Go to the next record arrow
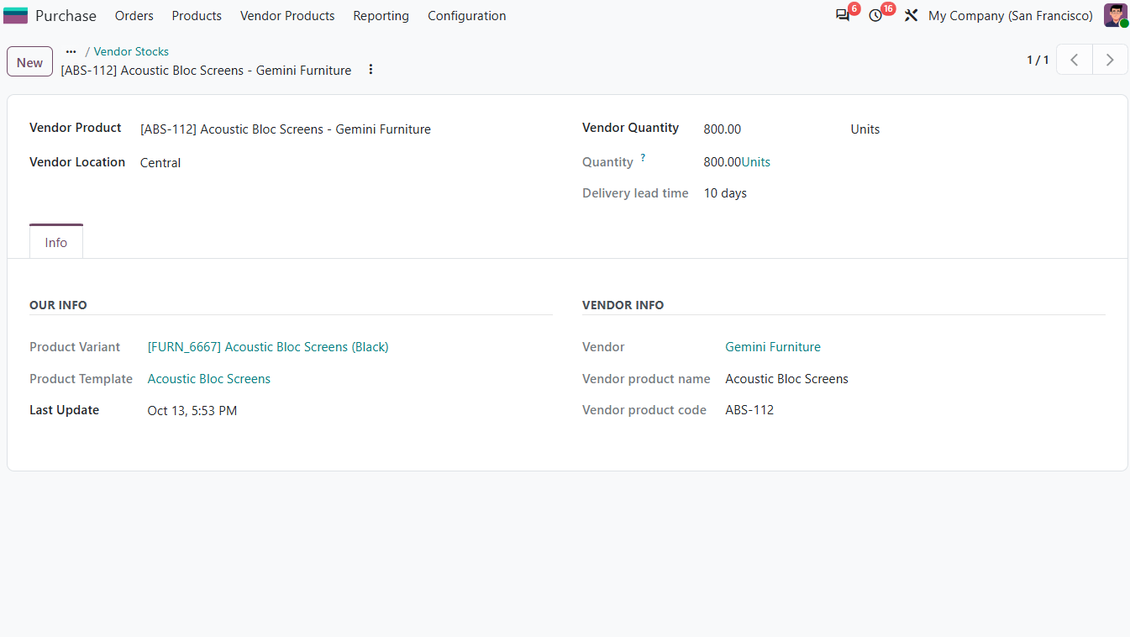 [x=1110, y=60]
